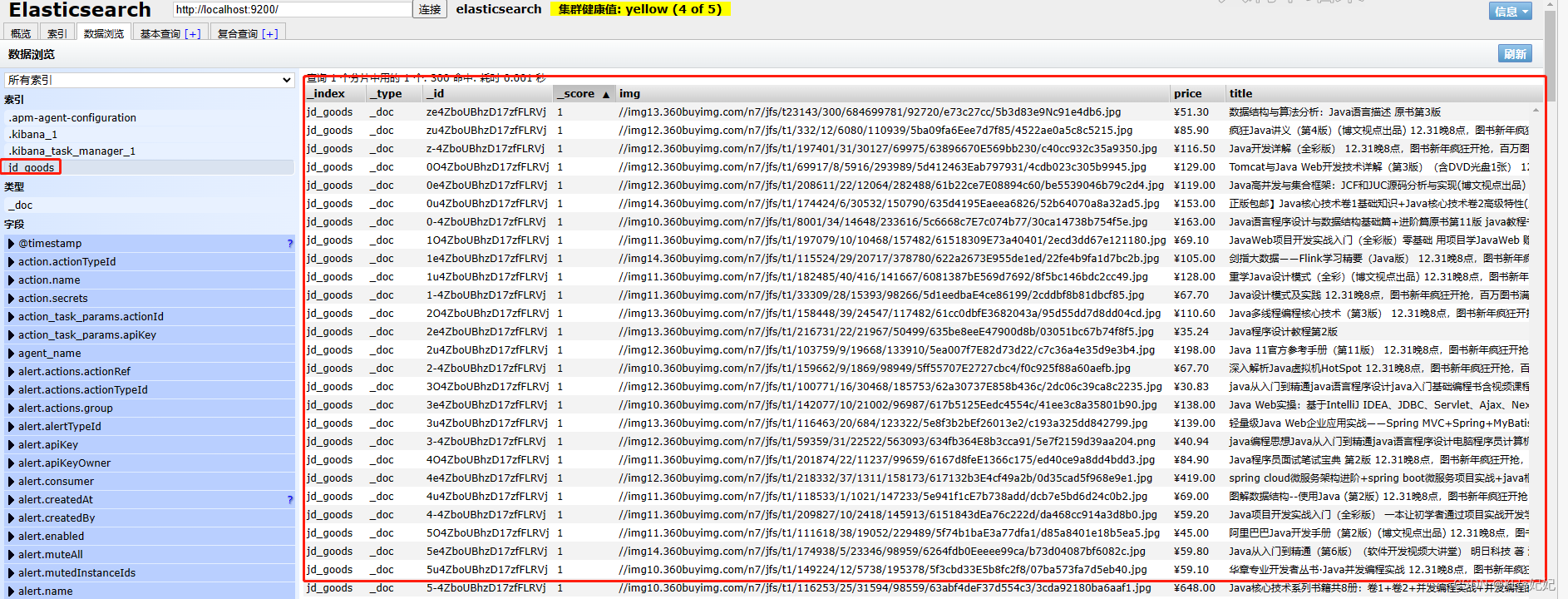Click the results table scroll-up arrow
Screen dimensions: 1568x599
(x=1536, y=110)
